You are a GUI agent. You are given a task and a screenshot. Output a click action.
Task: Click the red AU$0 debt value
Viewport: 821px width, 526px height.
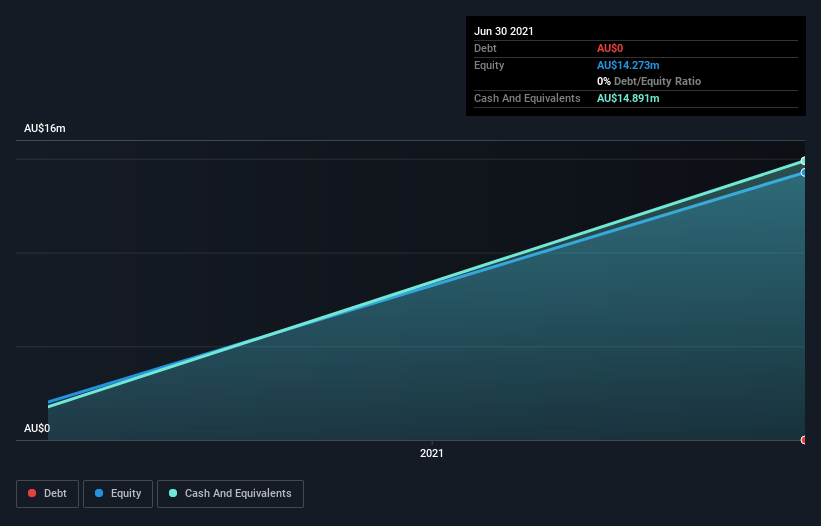pos(610,48)
